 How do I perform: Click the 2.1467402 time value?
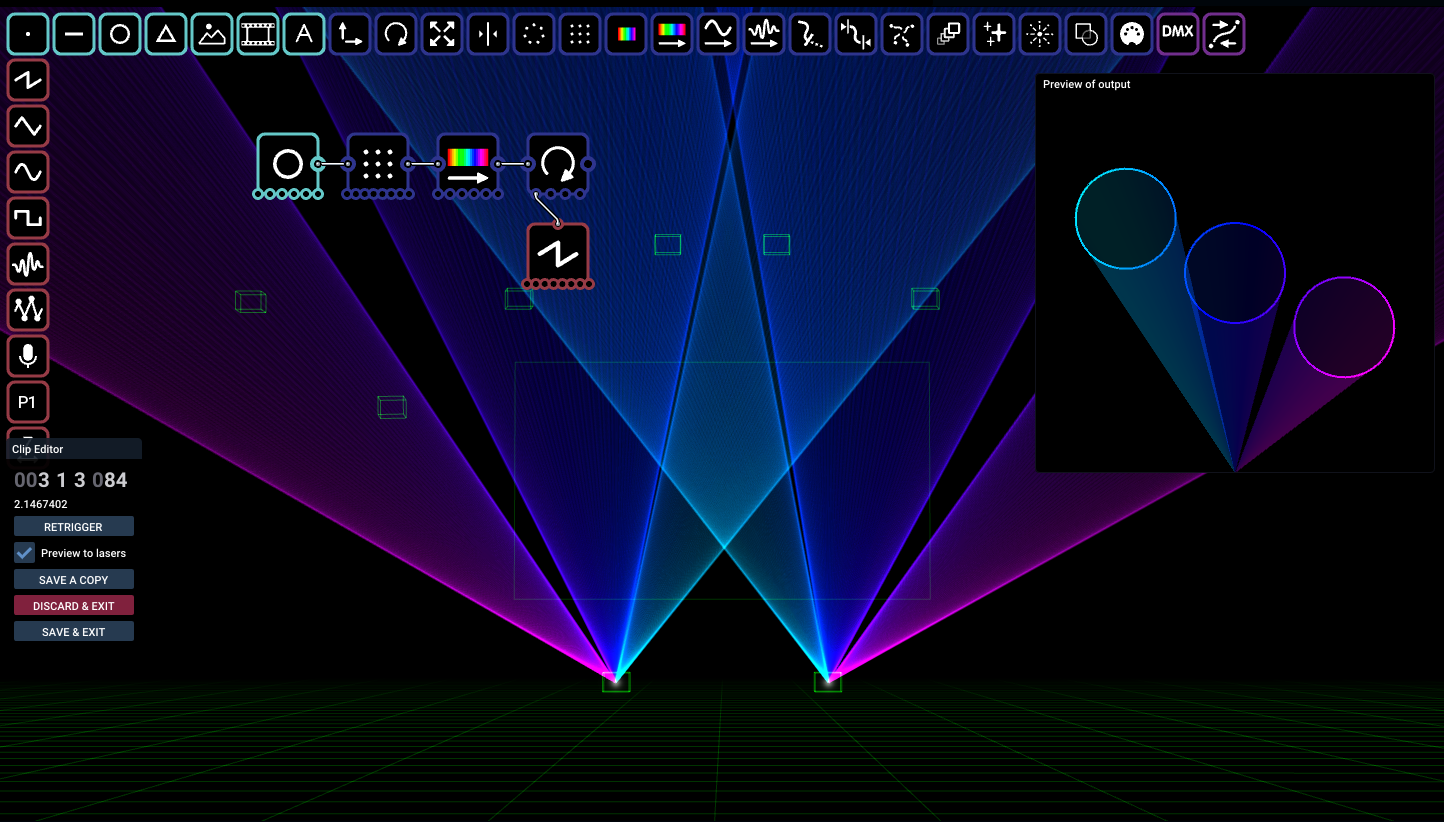tap(41, 504)
